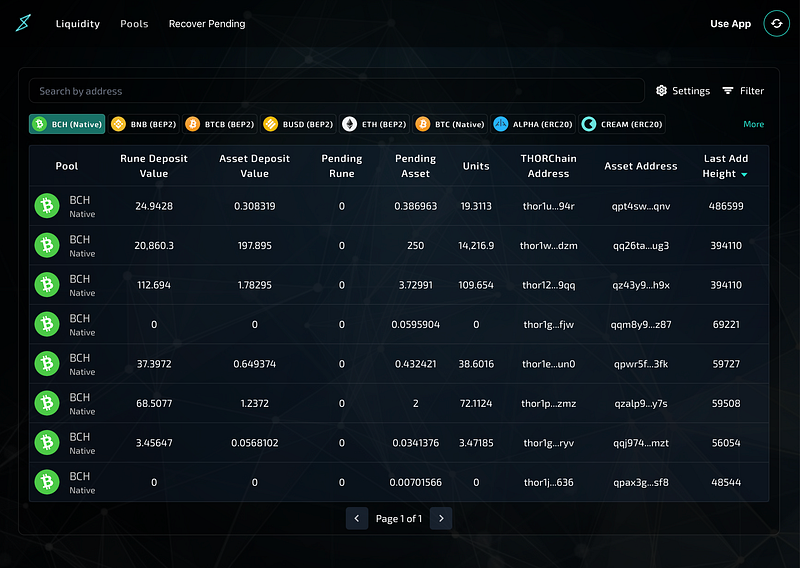The image size is (800, 568).
Task: Open the Recover Pending tab
Action: click(x=207, y=23)
